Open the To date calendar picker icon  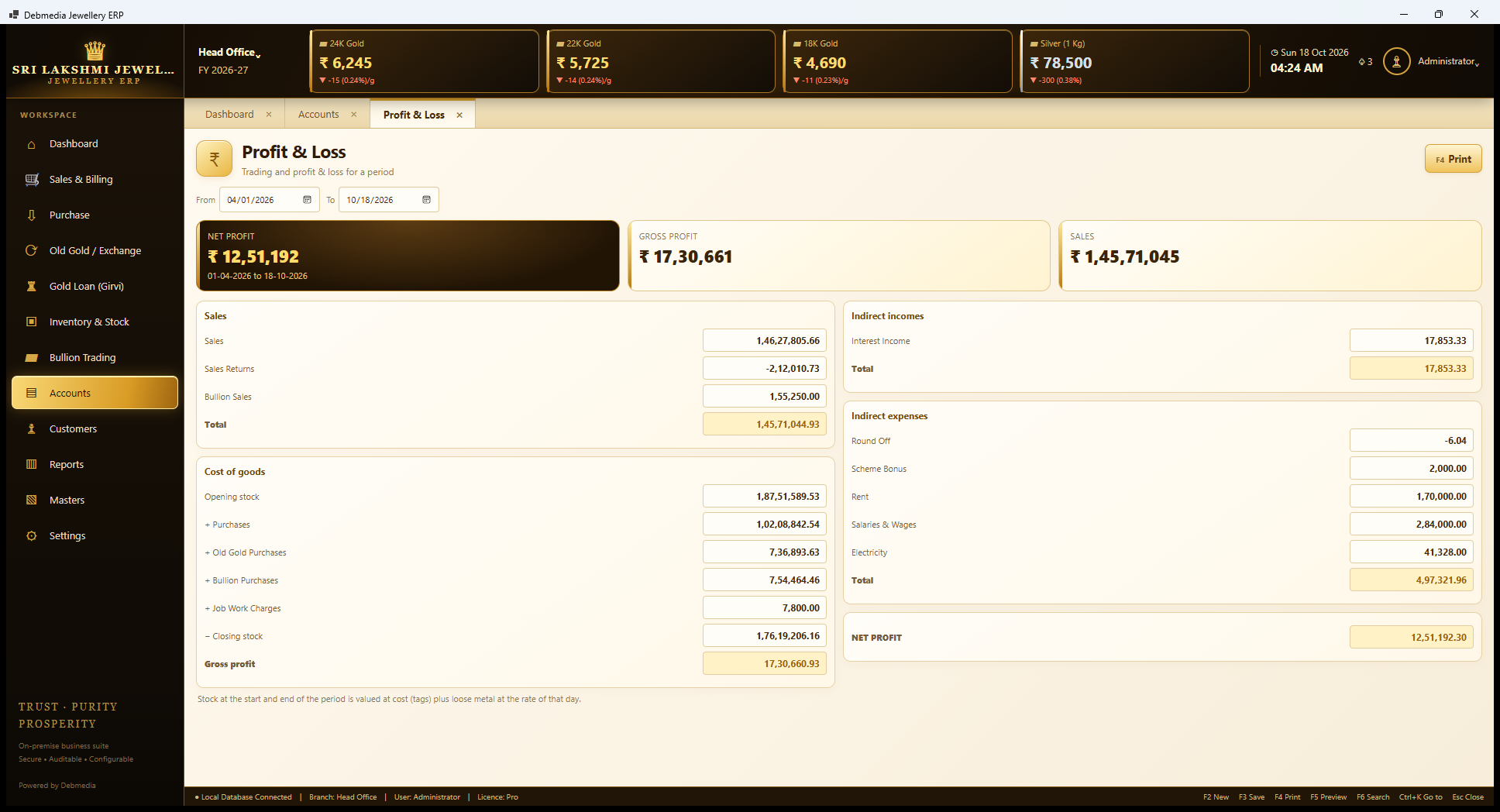pos(426,200)
